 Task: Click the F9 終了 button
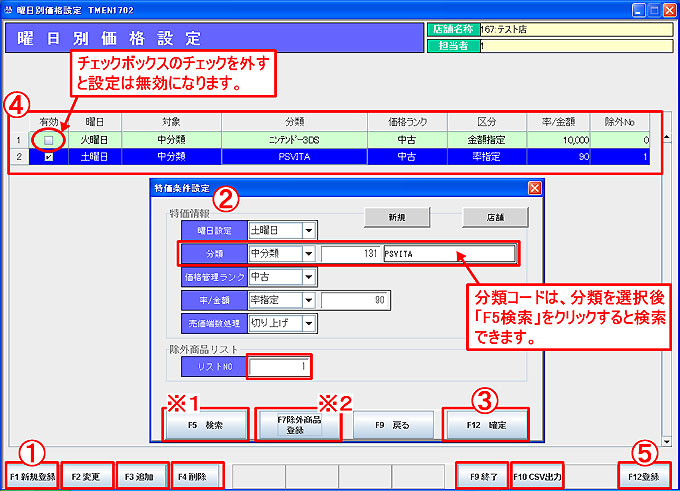pyautogui.click(x=484, y=477)
